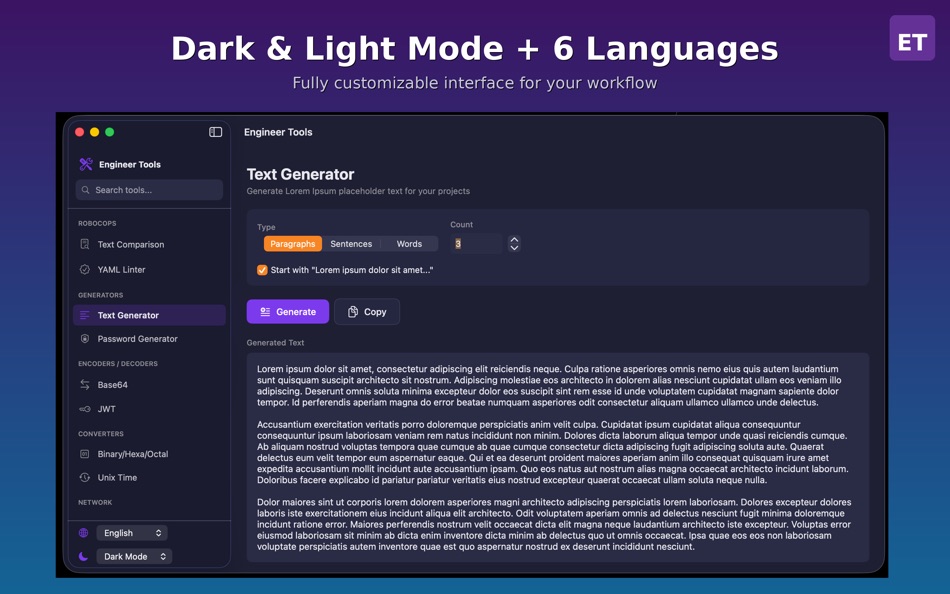
Task: Click the Base64 arrows icon
Action: tap(85, 384)
